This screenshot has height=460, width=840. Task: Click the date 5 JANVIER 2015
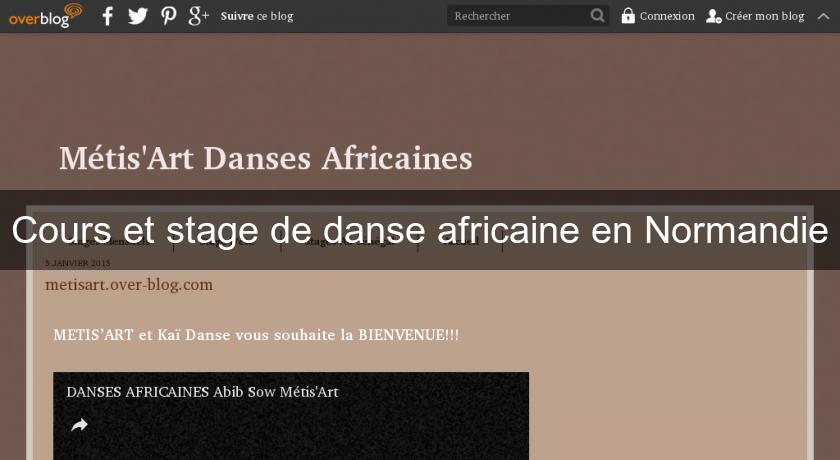pyautogui.click(x=78, y=263)
